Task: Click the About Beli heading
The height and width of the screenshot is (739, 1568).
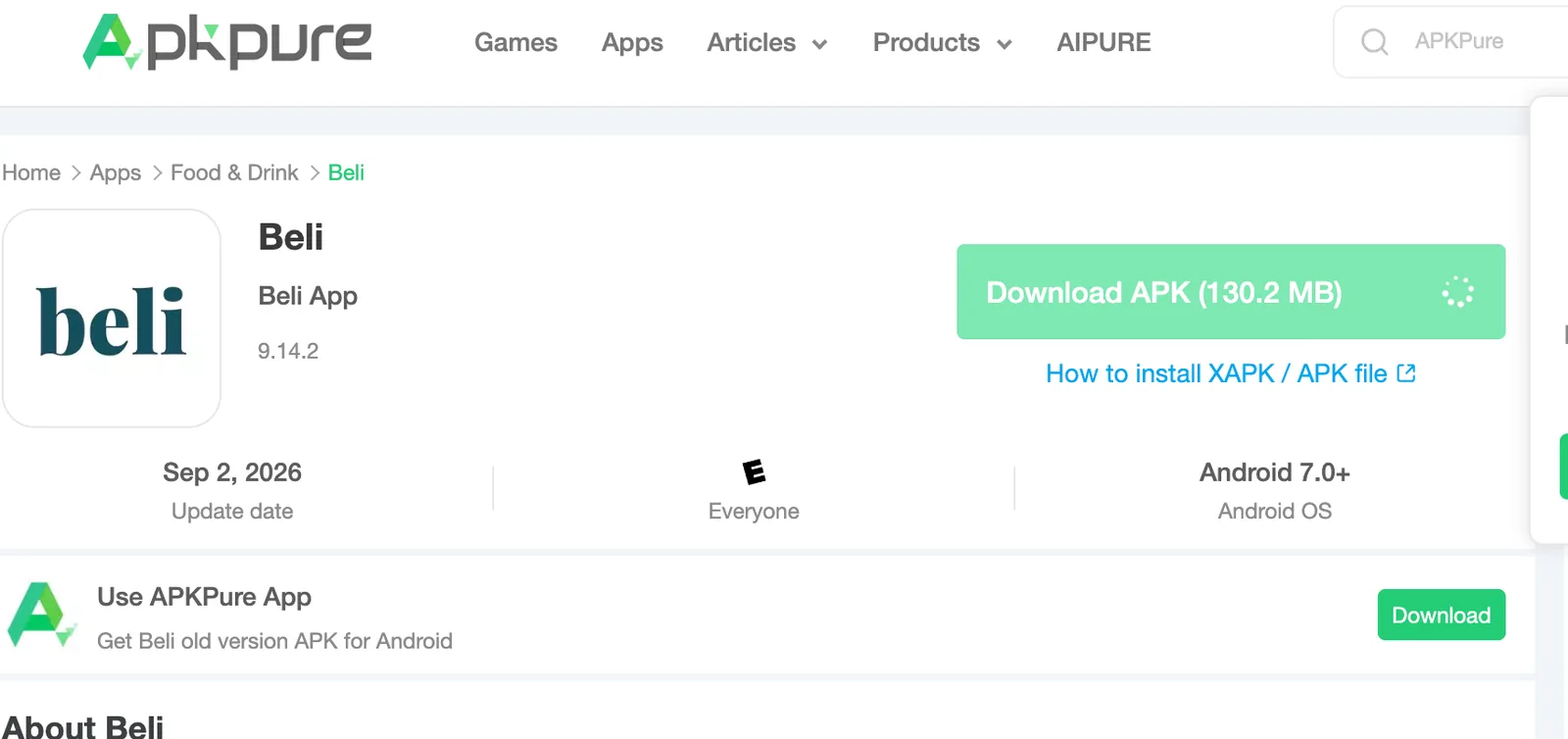Action: coord(83,726)
